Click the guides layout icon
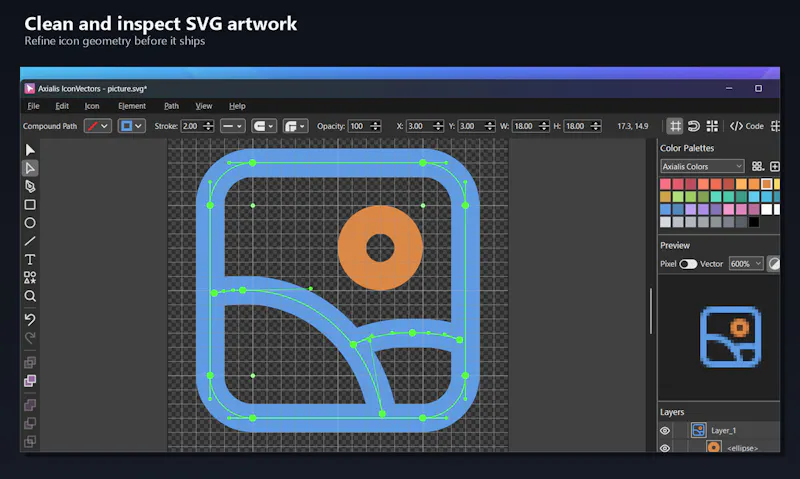The width and height of the screenshot is (800, 479). (712, 126)
